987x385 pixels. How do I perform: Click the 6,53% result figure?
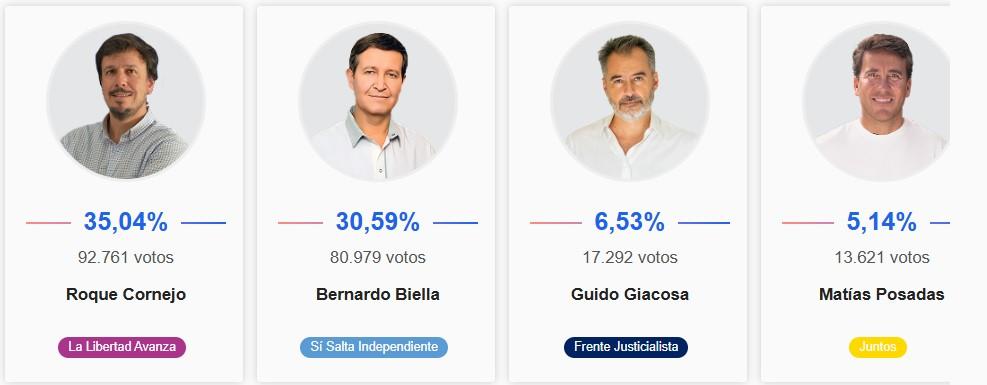[629, 222]
